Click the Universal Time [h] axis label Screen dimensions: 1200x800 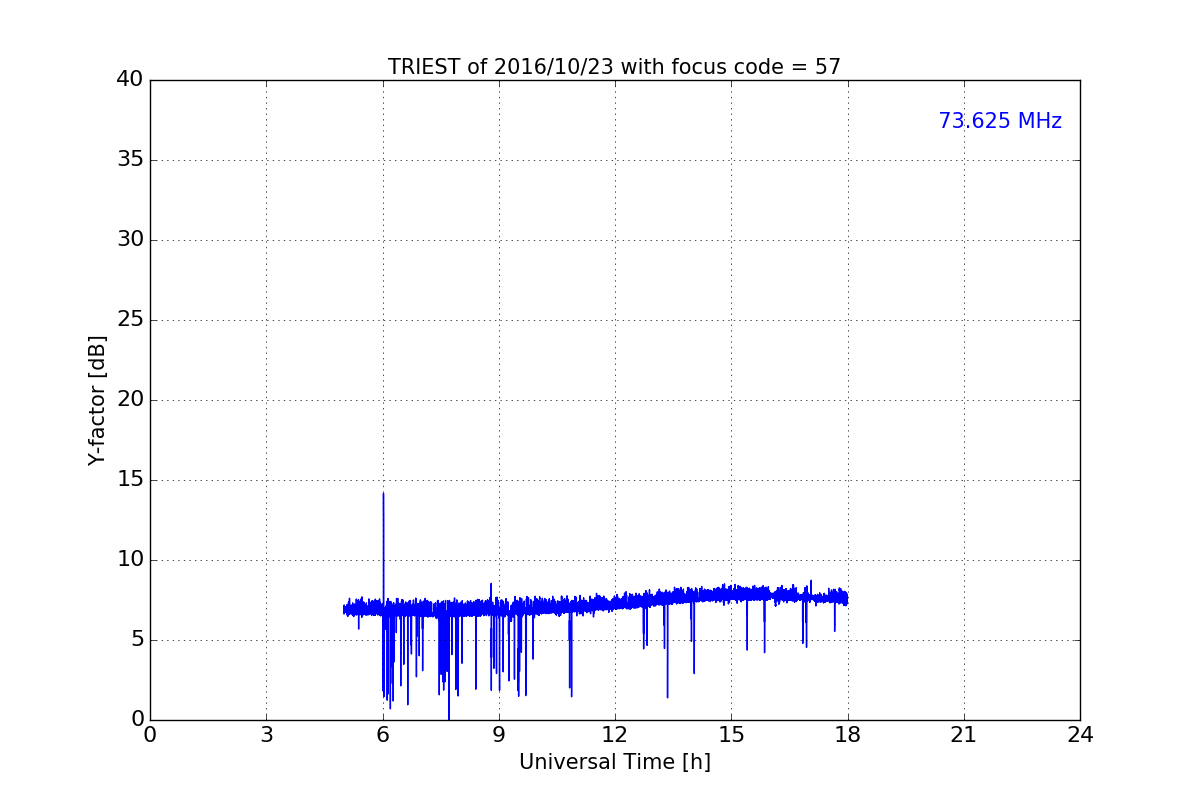614,762
